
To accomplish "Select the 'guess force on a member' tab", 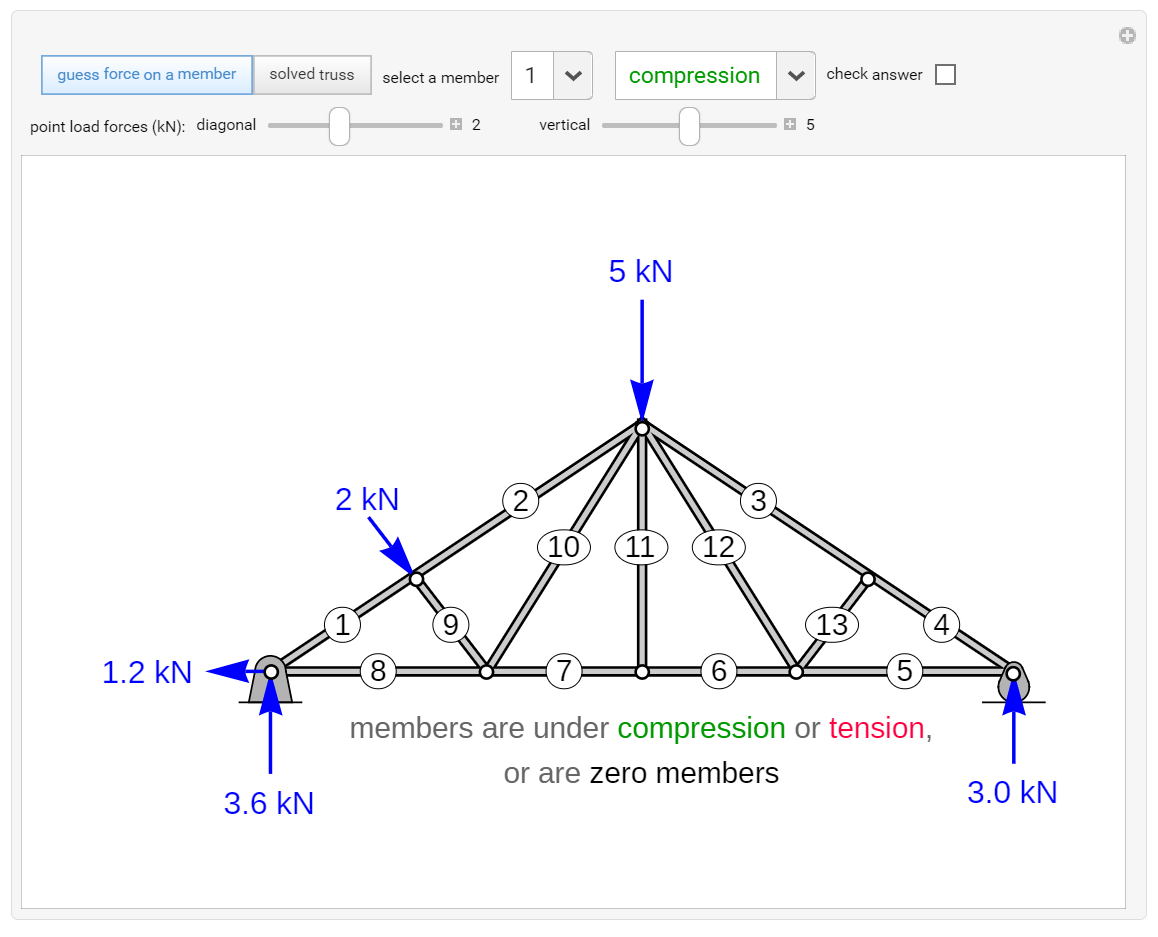I will point(147,75).
